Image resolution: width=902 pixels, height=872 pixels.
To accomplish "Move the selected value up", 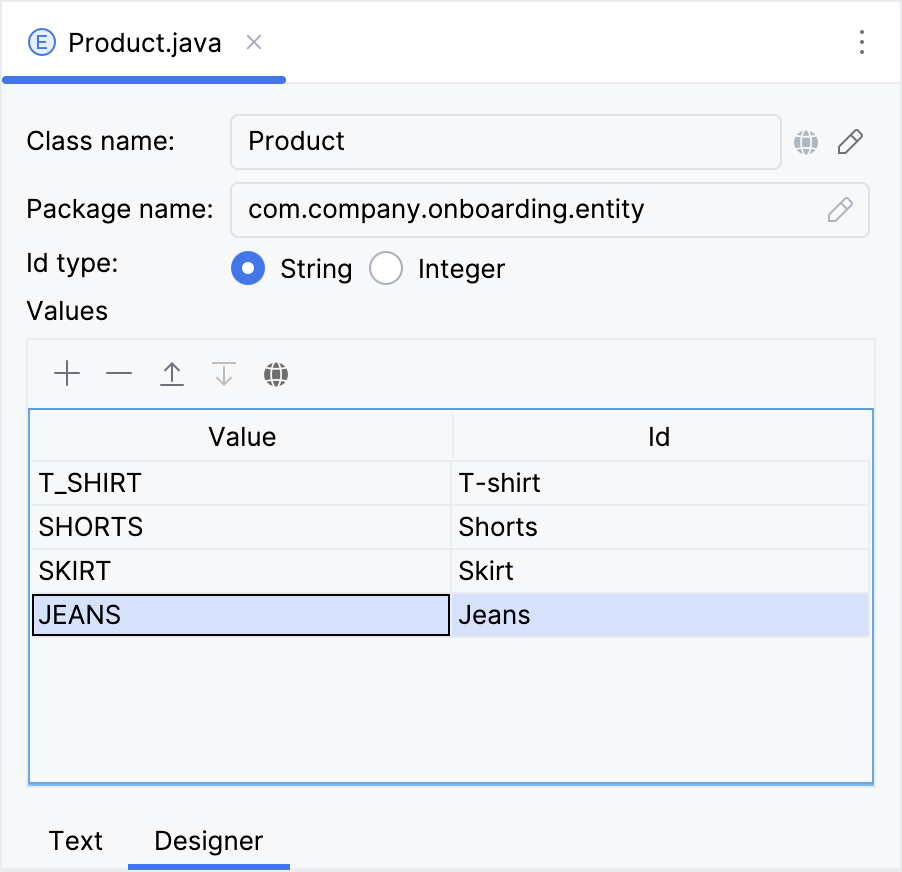I will [x=172, y=373].
